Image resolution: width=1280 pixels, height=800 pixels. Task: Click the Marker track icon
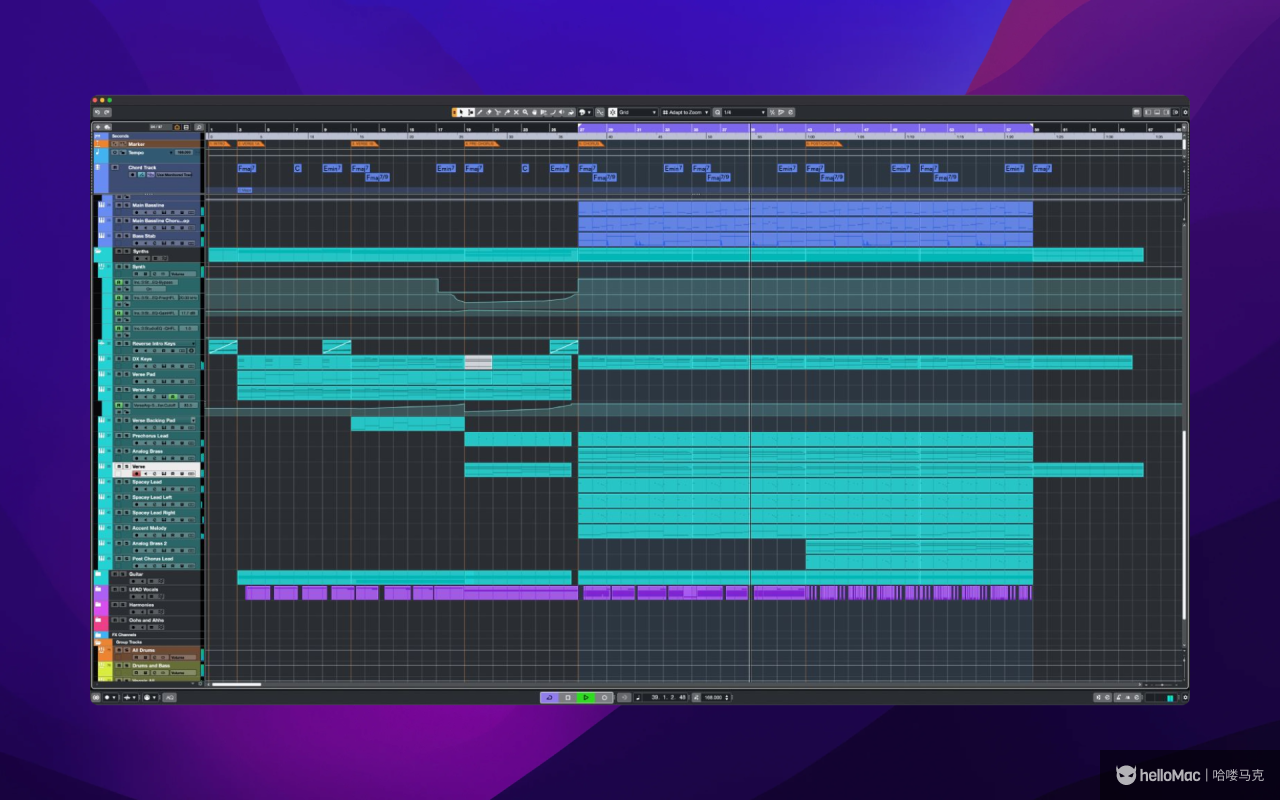[x=97, y=144]
